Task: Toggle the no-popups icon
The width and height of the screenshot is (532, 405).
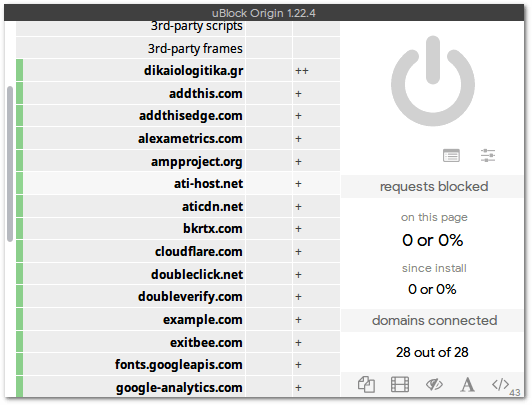Action: click(366, 384)
